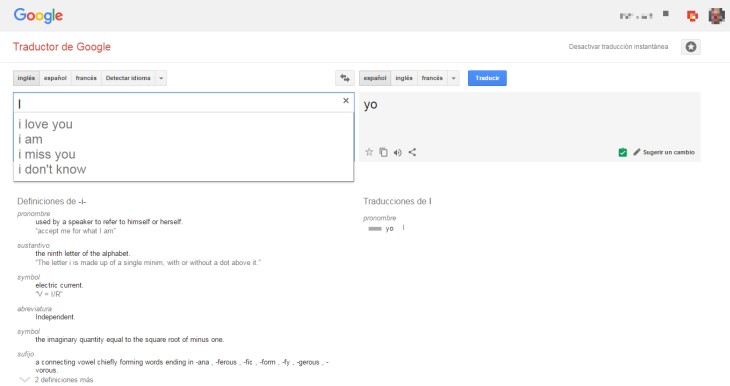The width and height of the screenshot is (730, 386).
Task: Select inglés as target language
Action: tap(404, 78)
